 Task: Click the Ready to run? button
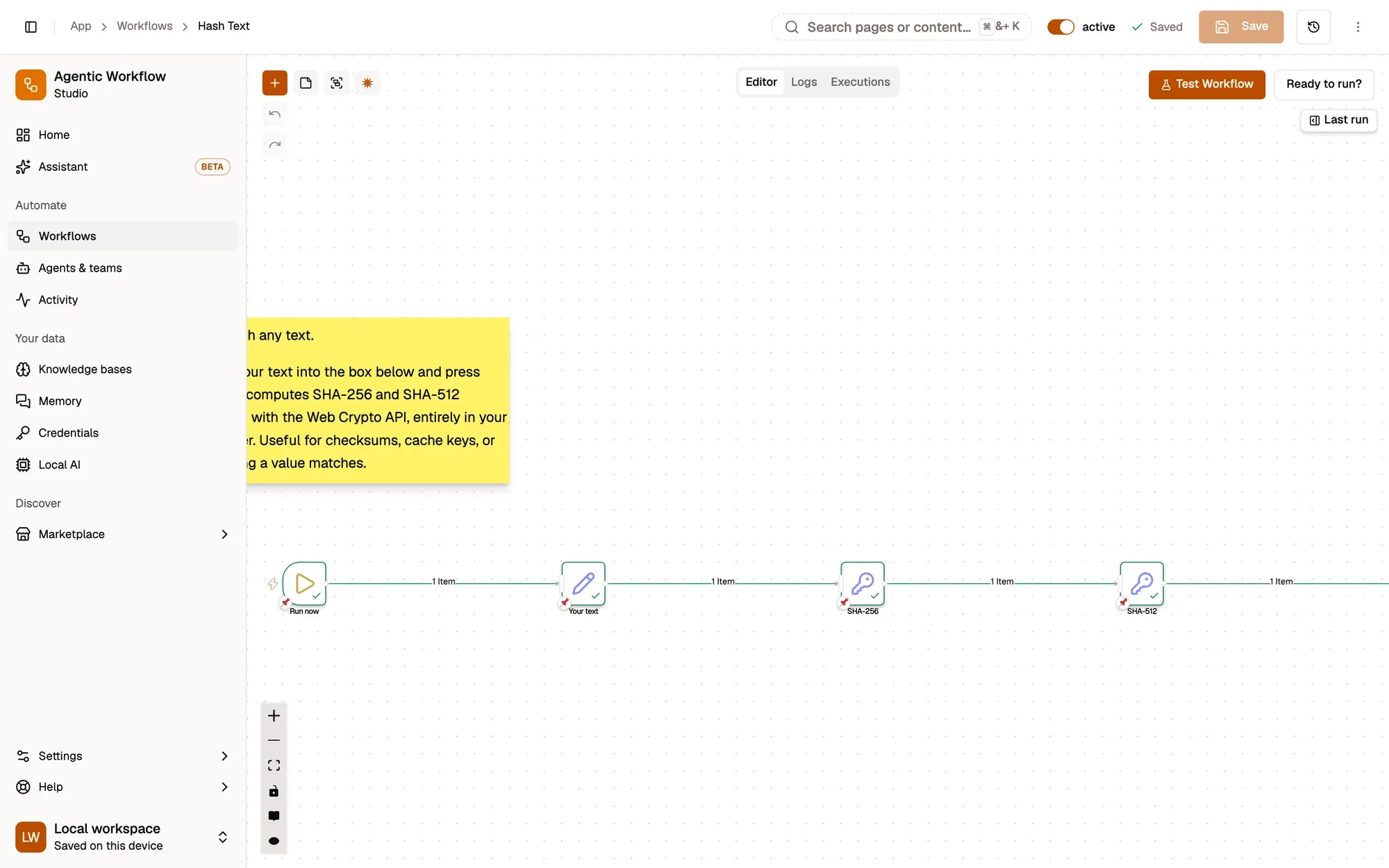pos(1324,84)
